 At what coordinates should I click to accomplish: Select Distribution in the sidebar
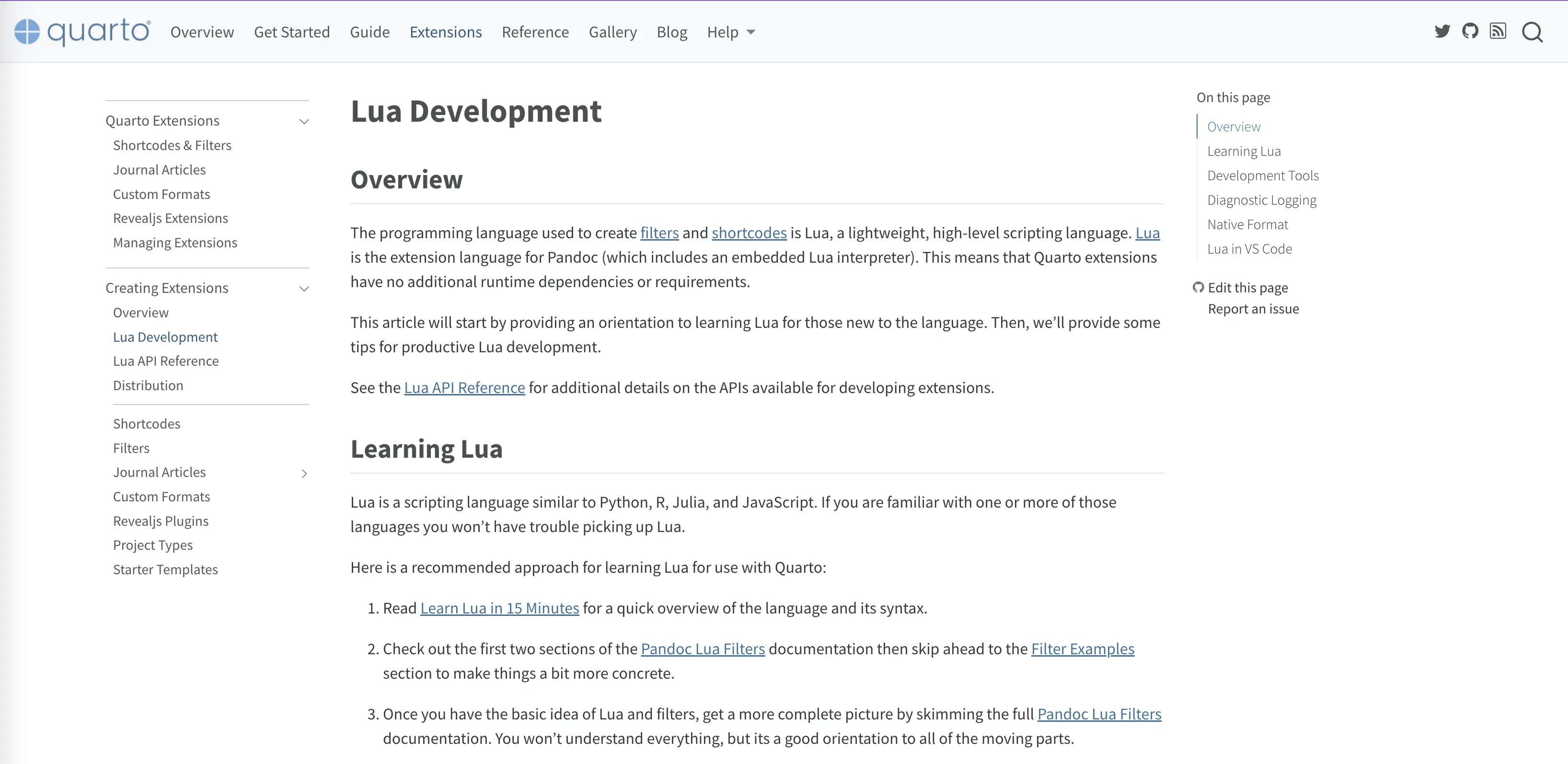pos(148,385)
